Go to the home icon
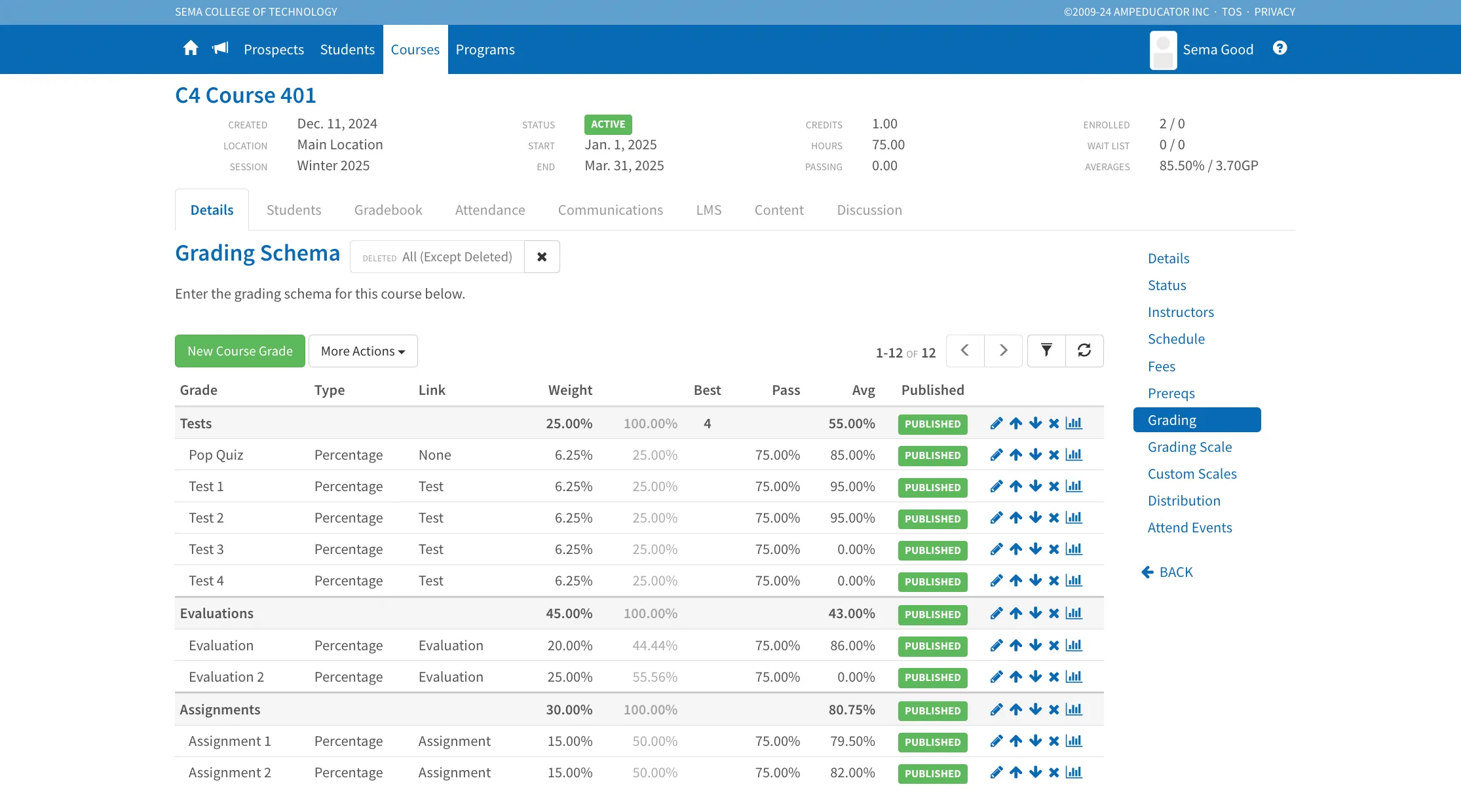The height and width of the screenshot is (812, 1461). tap(191, 48)
